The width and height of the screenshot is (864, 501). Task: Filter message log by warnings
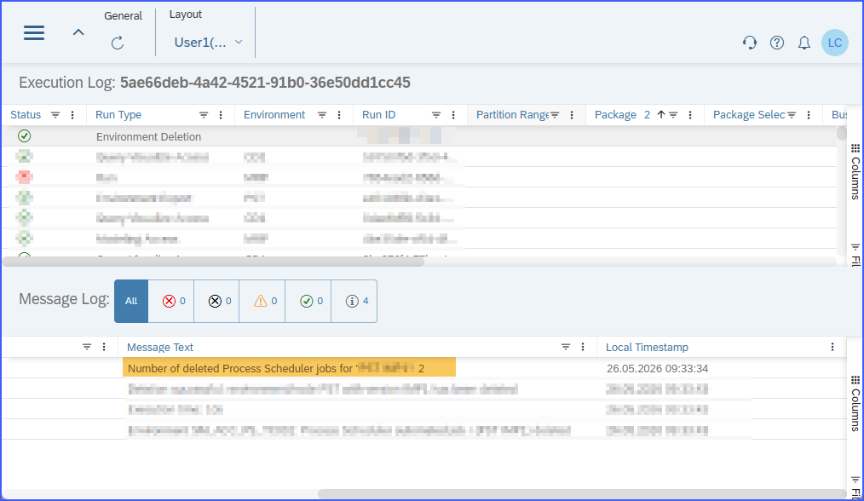262,301
